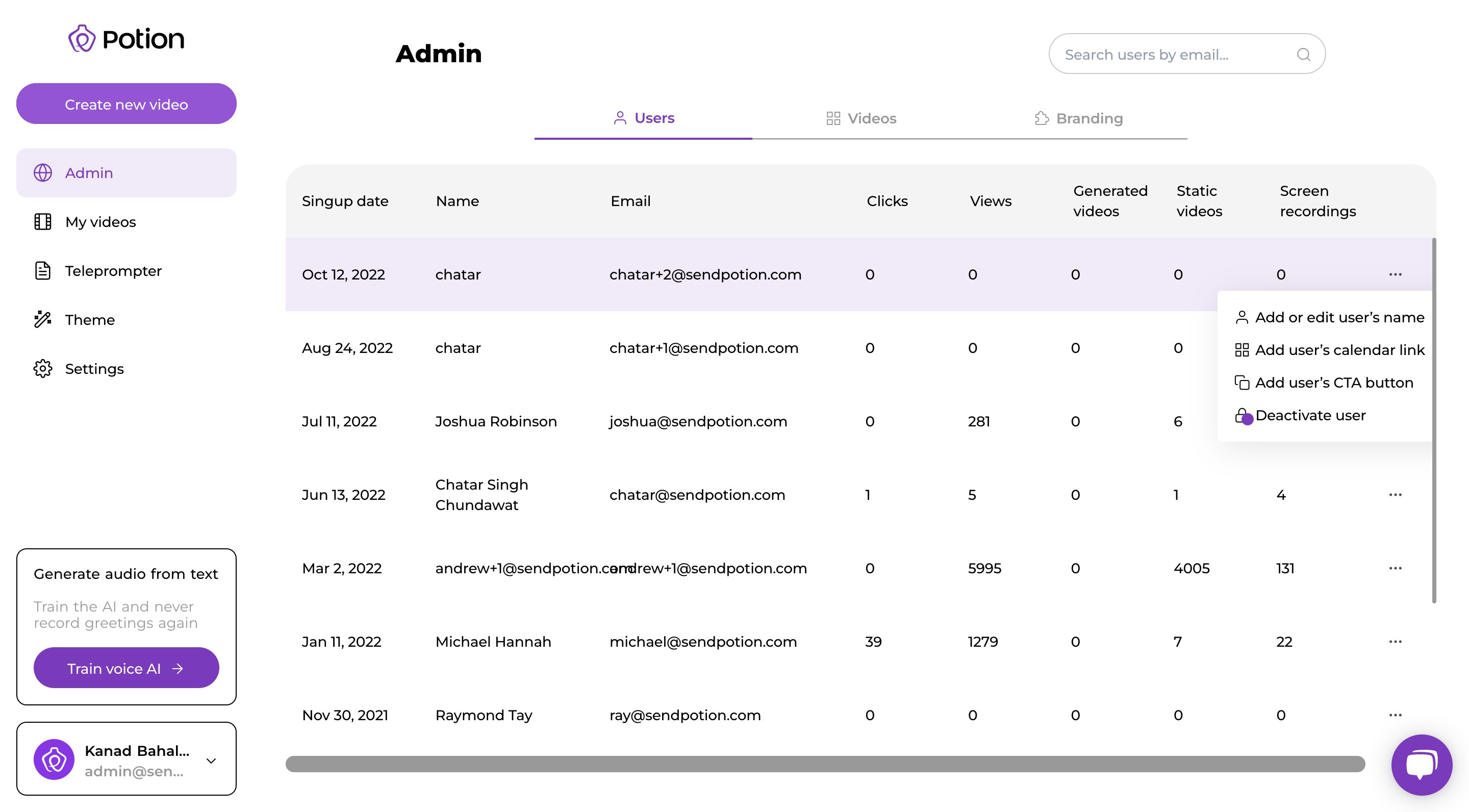Switch to the Users tab
Viewport: 1469px width, 812px height.
pos(643,118)
